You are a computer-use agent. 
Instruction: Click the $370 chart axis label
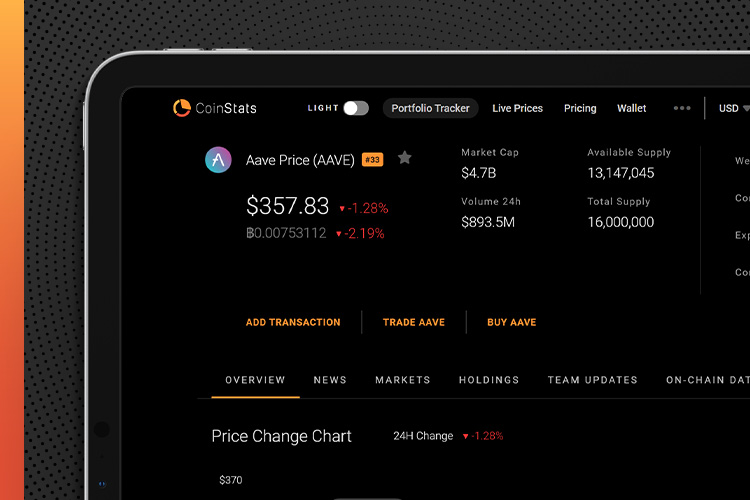(231, 480)
